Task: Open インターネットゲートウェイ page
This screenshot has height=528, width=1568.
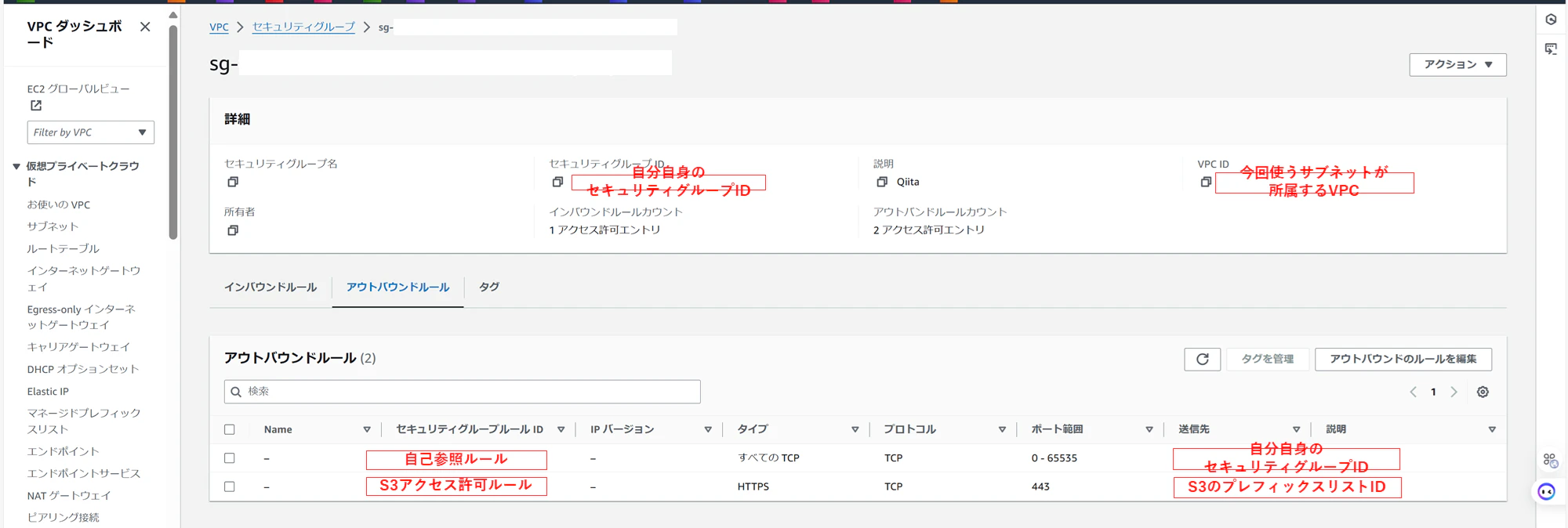Action: pos(84,278)
